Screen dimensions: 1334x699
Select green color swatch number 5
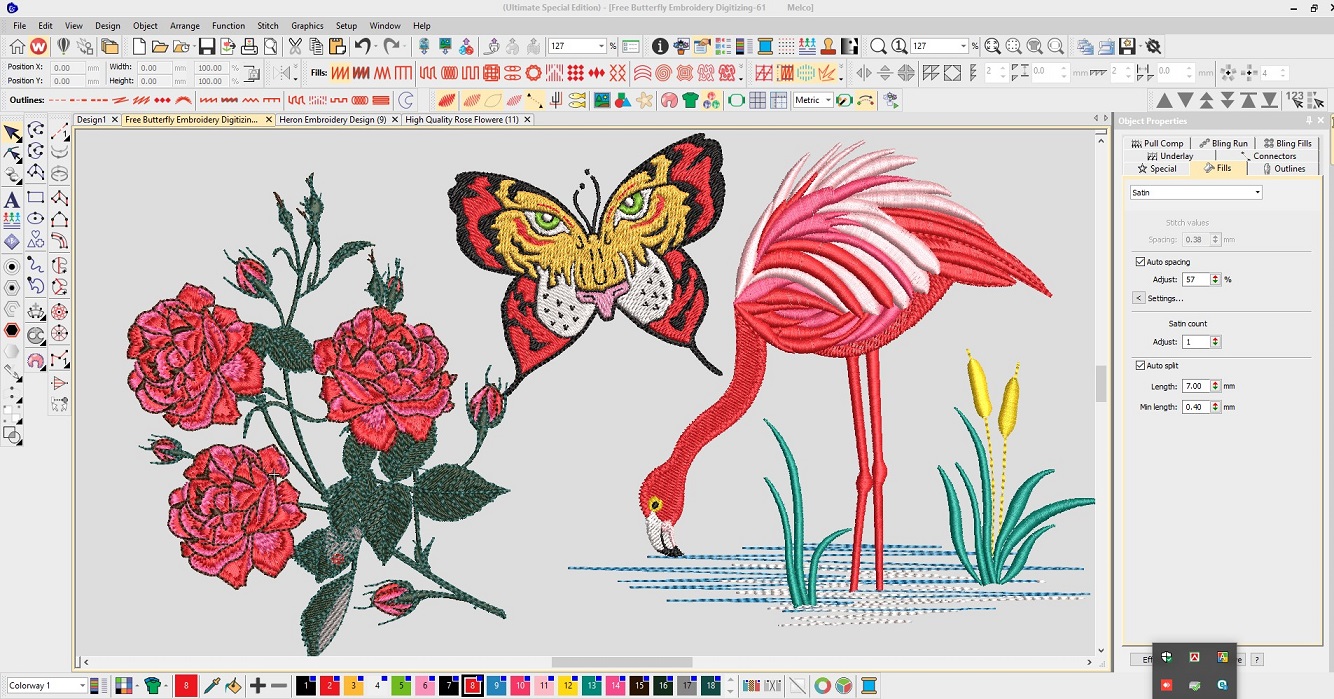click(x=401, y=686)
